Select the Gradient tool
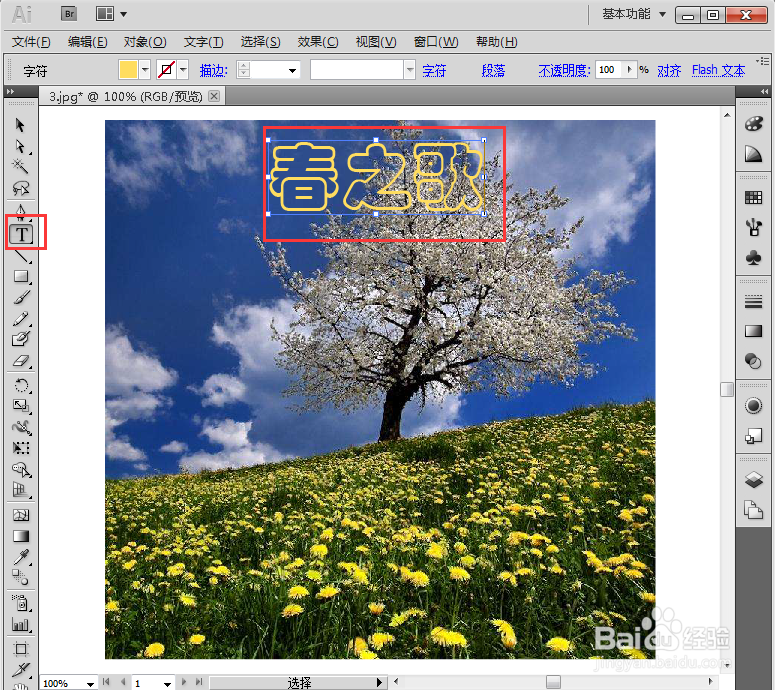This screenshot has width=775, height=690. click(x=21, y=536)
